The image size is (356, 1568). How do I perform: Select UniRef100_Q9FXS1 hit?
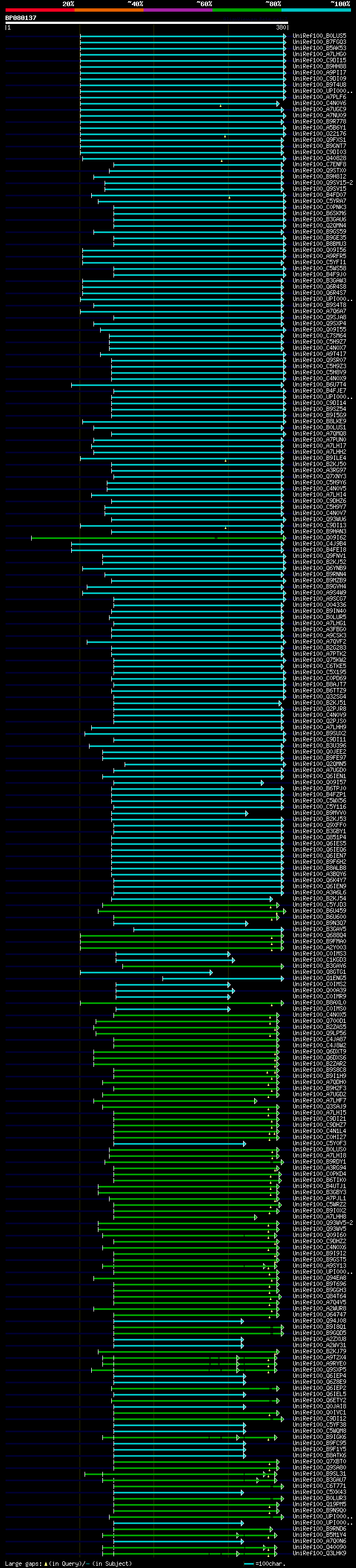pyautogui.click(x=319, y=140)
